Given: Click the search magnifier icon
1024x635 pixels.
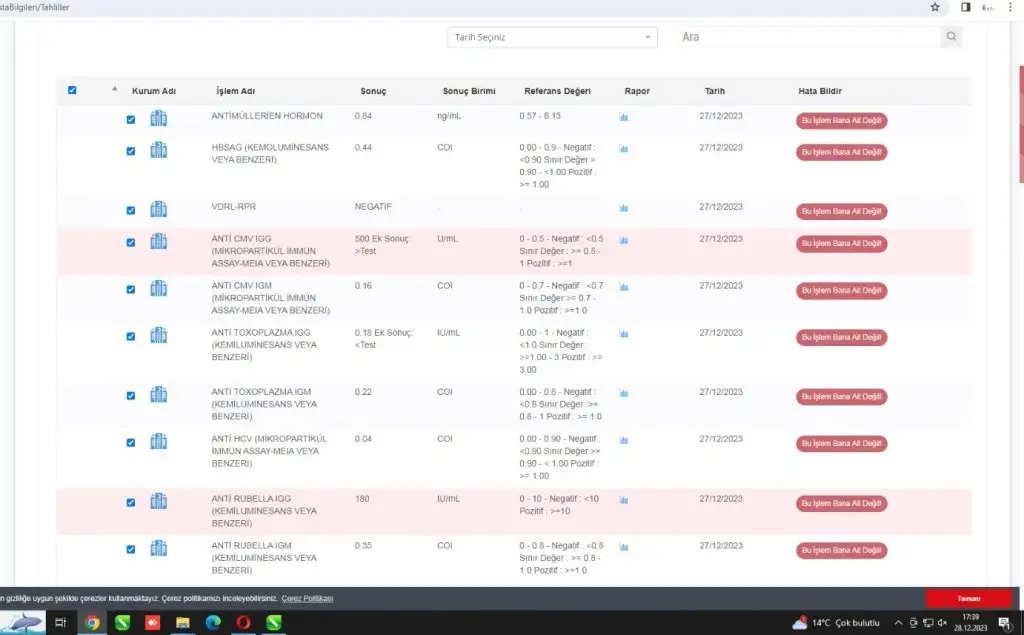Looking at the screenshot, I should (x=951, y=37).
